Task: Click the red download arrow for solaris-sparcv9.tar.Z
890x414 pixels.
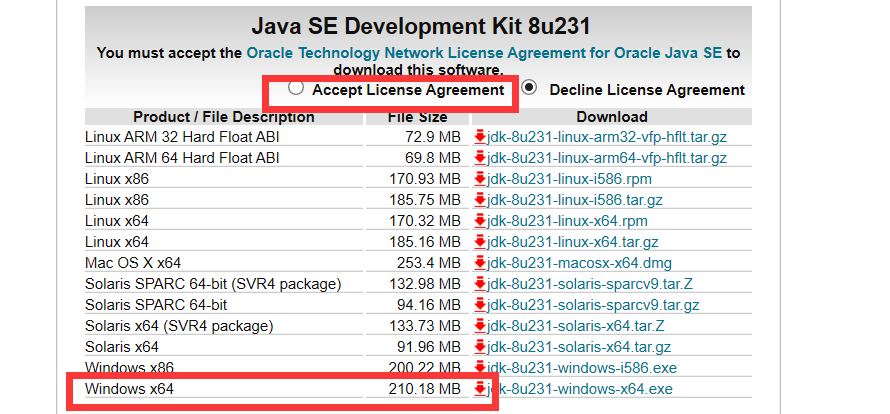Action: tap(480, 284)
